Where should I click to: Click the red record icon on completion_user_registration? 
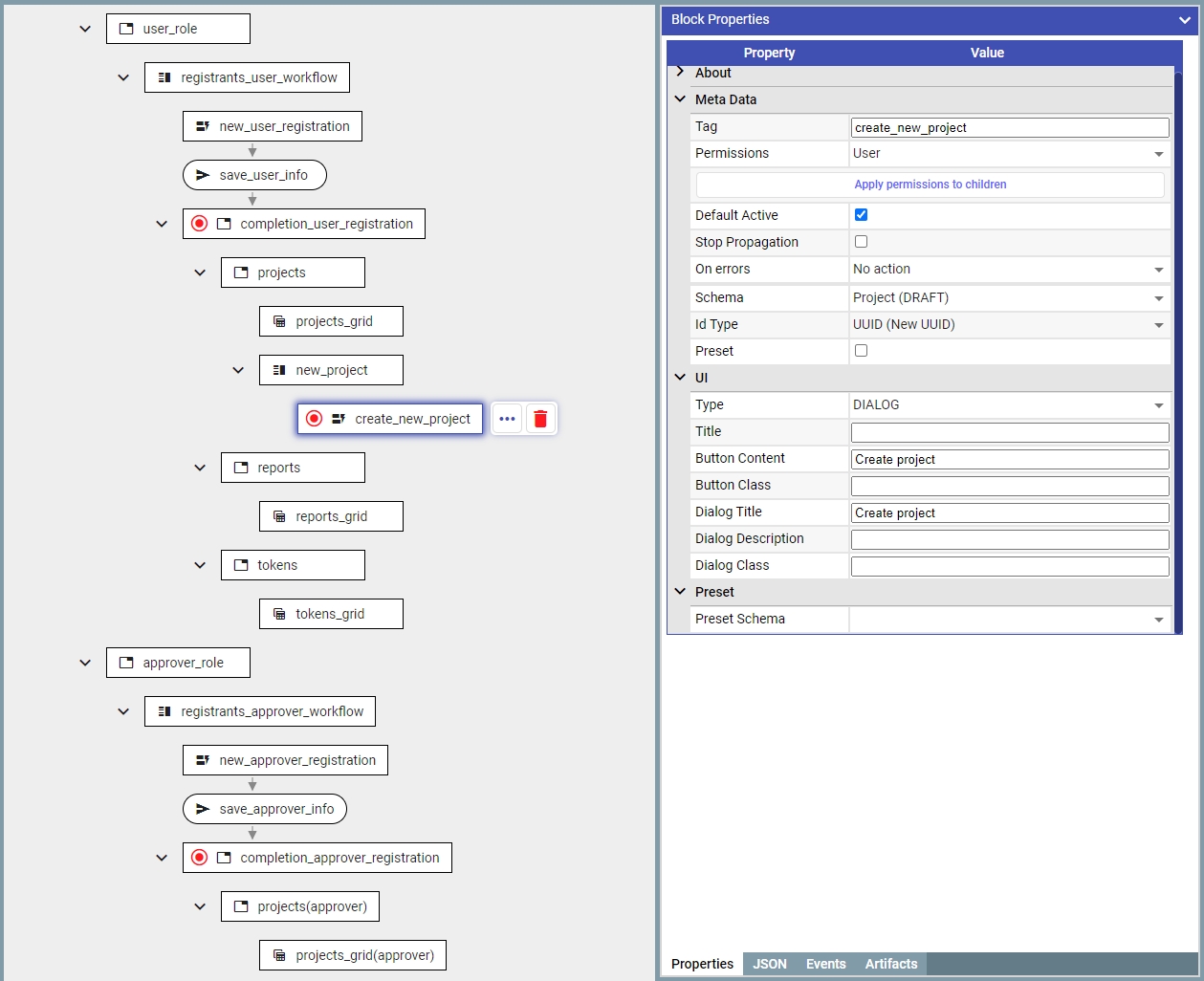(199, 224)
